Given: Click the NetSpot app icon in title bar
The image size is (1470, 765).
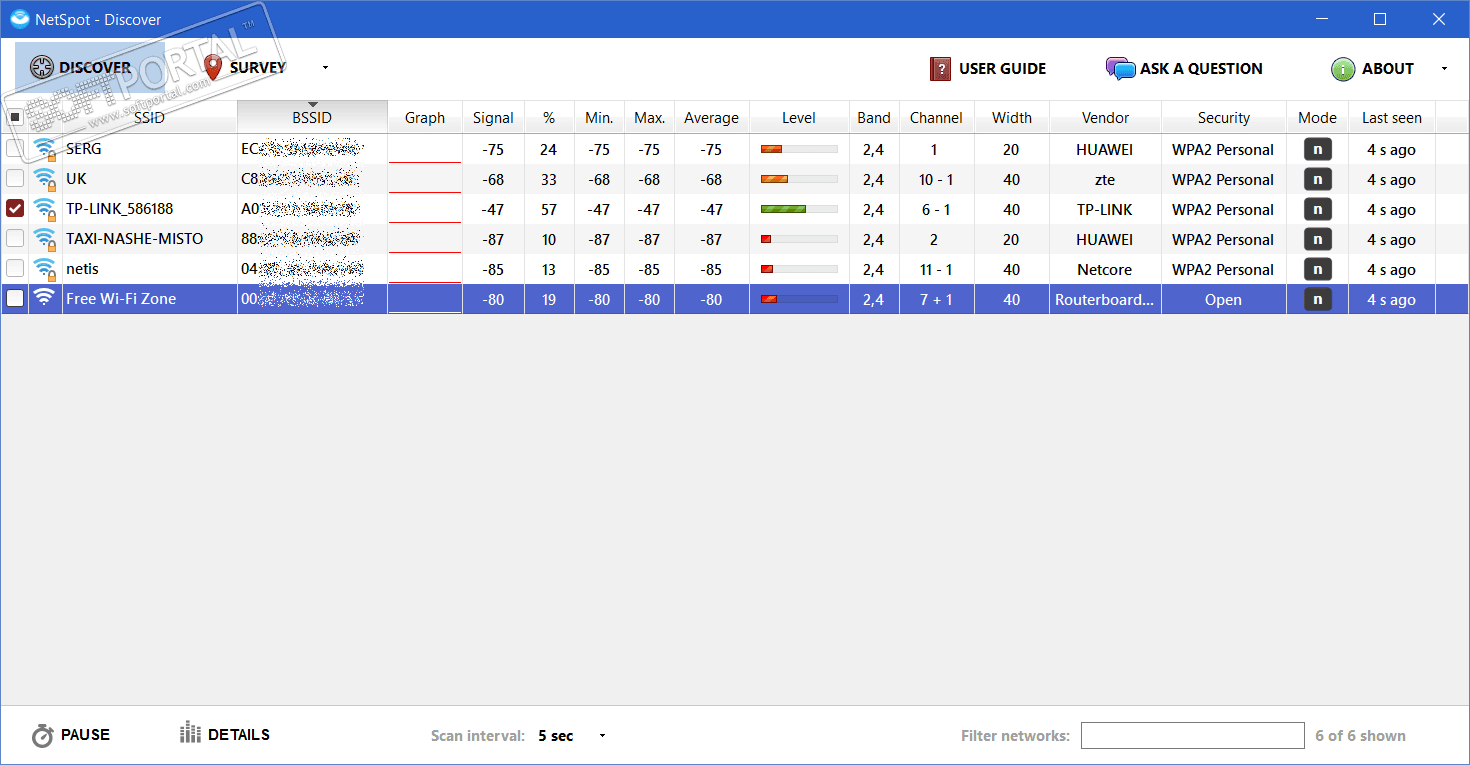Looking at the screenshot, I should (x=19, y=19).
